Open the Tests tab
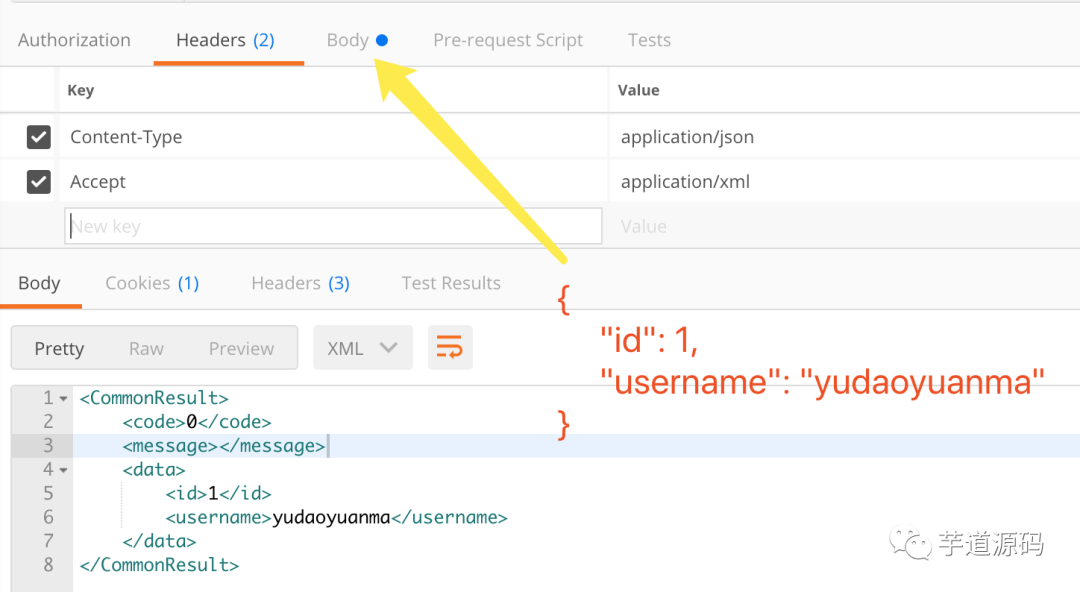Screen dimensions: 1080x592 [x=649, y=40]
